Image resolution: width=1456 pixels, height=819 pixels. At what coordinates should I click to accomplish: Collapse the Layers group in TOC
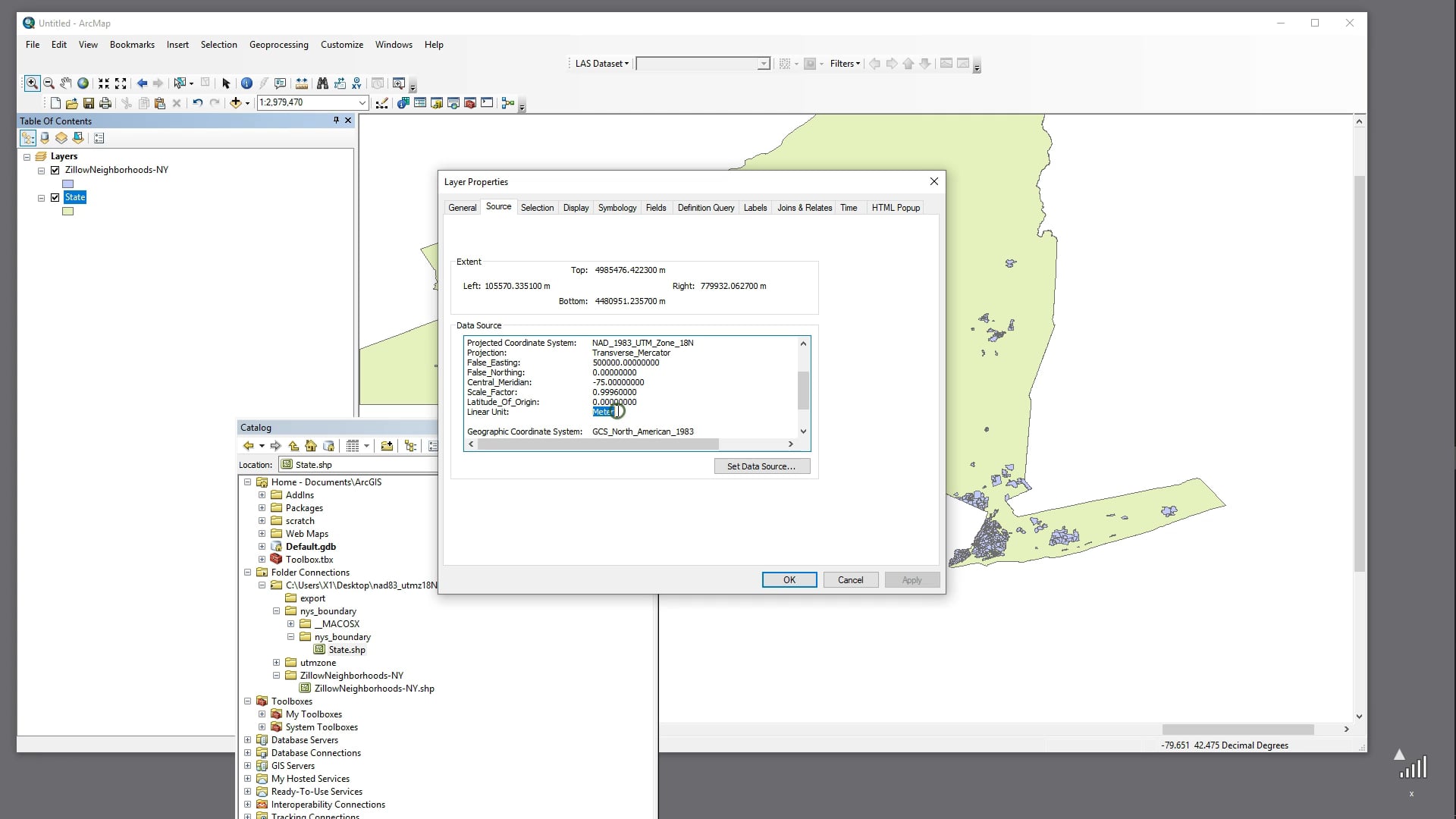(x=27, y=157)
